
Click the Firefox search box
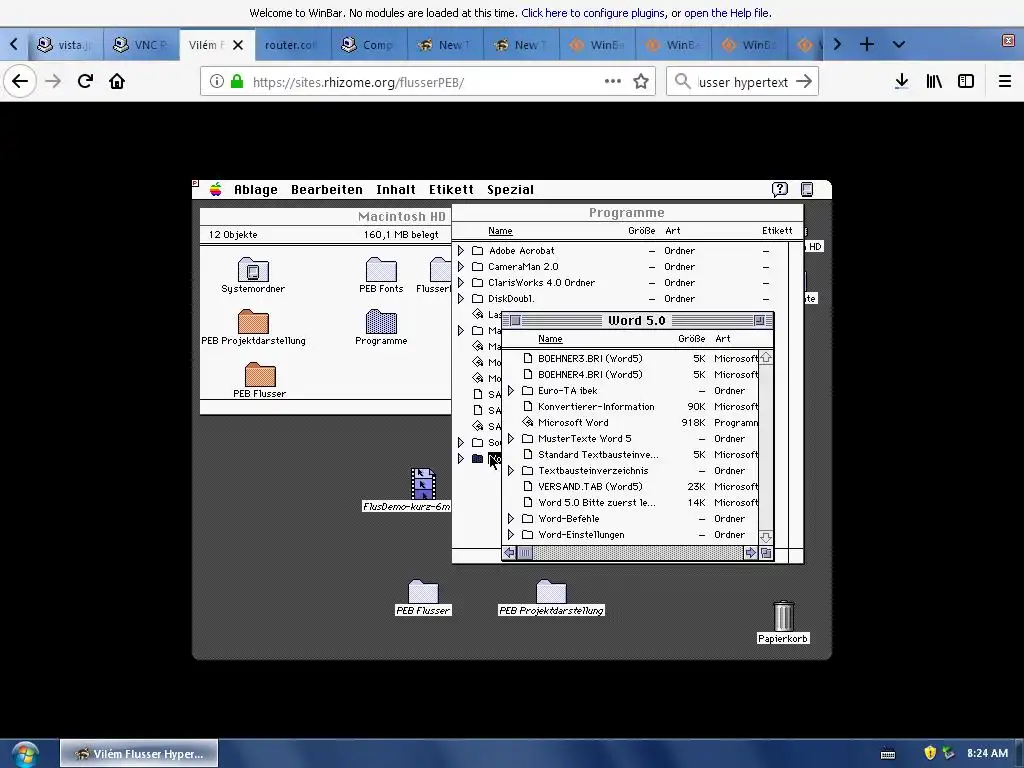(743, 82)
